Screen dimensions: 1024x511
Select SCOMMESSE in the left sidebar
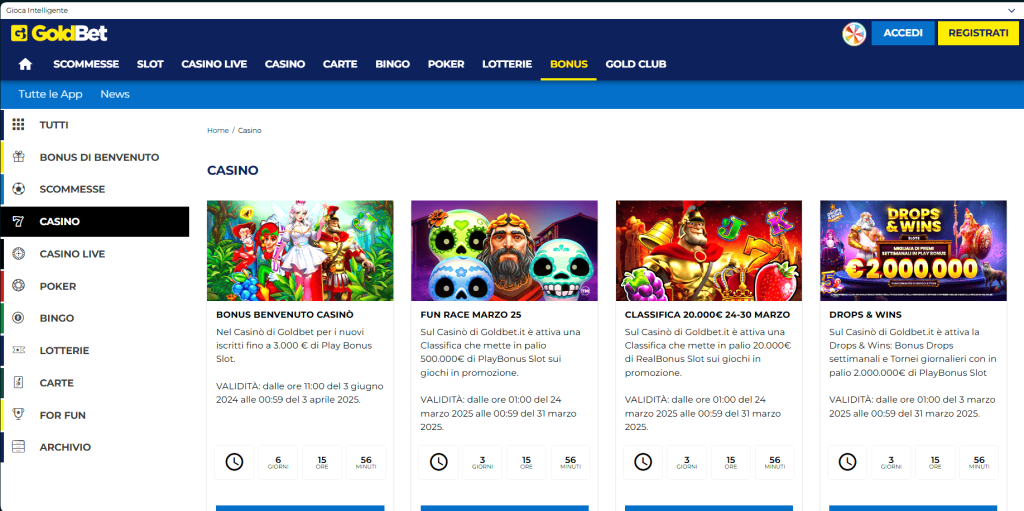coord(95,189)
